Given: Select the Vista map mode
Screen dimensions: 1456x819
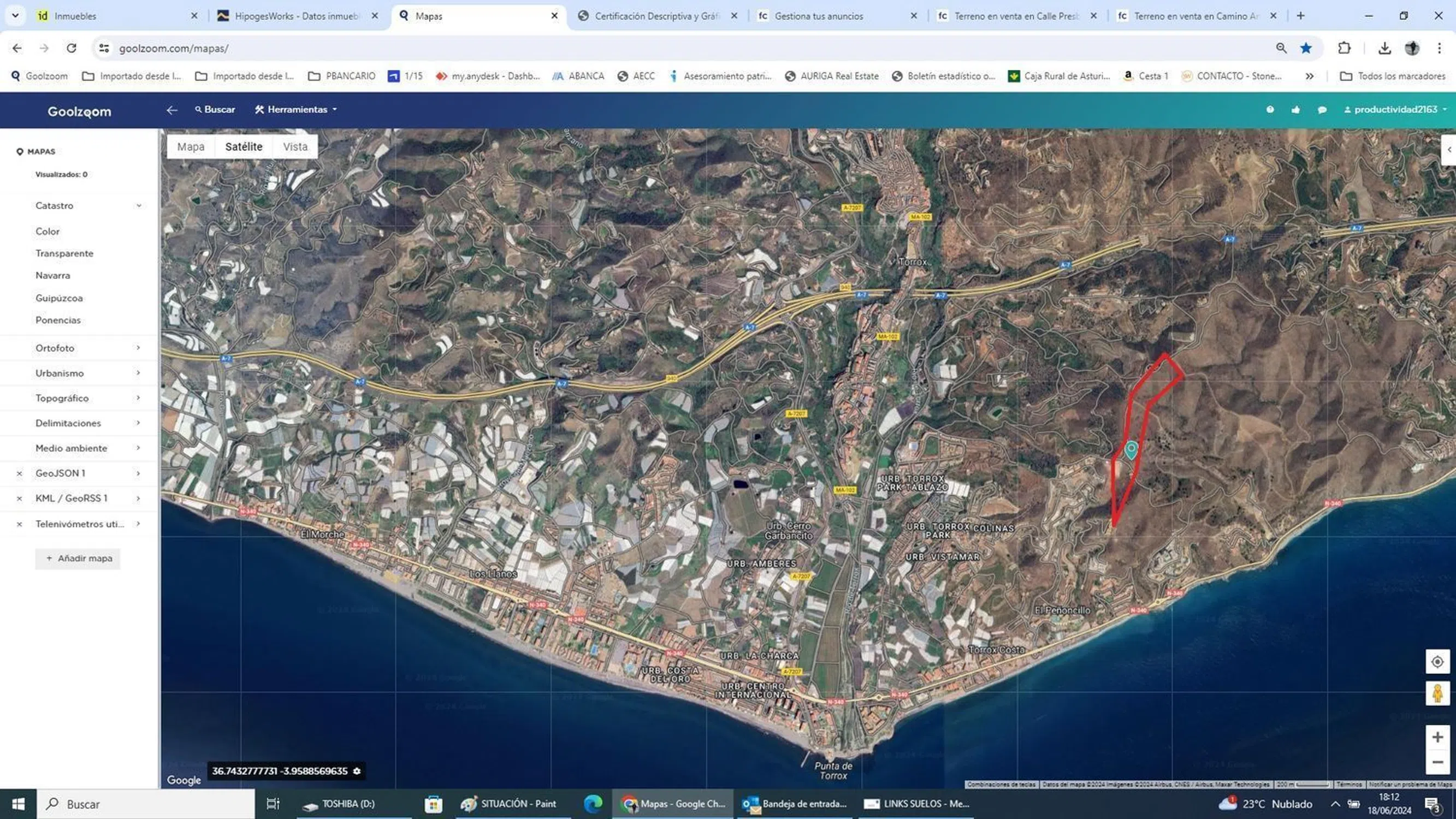Looking at the screenshot, I should click(295, 147).
